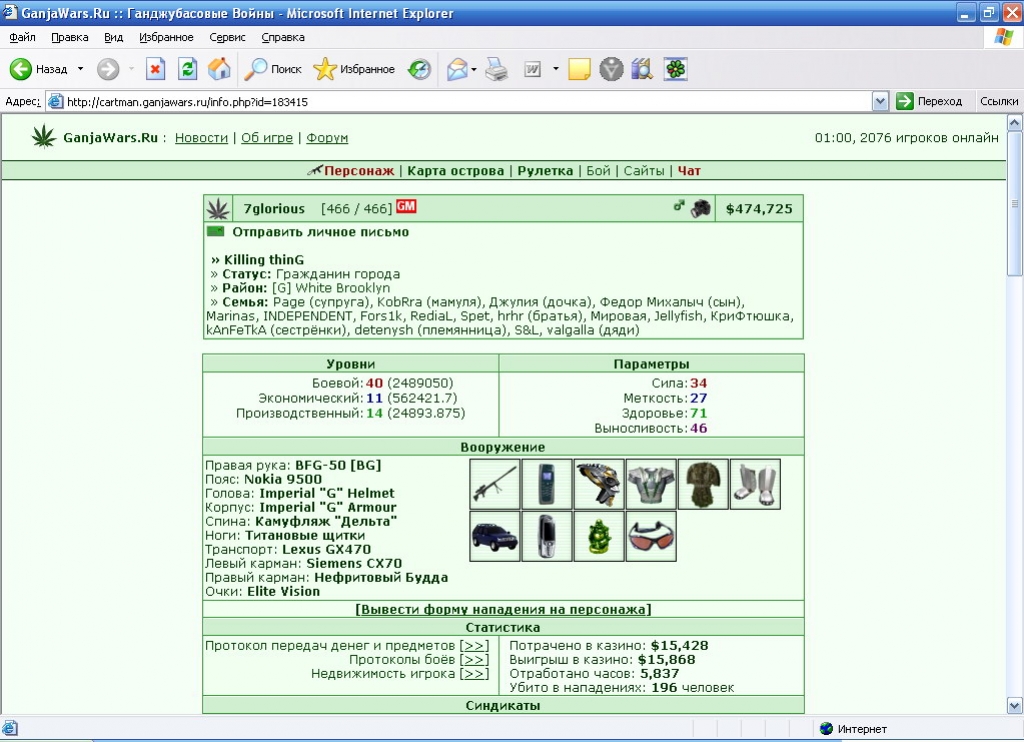
Task: Open the Форум link
Action: pyautogui.click(x=327, y=138)
